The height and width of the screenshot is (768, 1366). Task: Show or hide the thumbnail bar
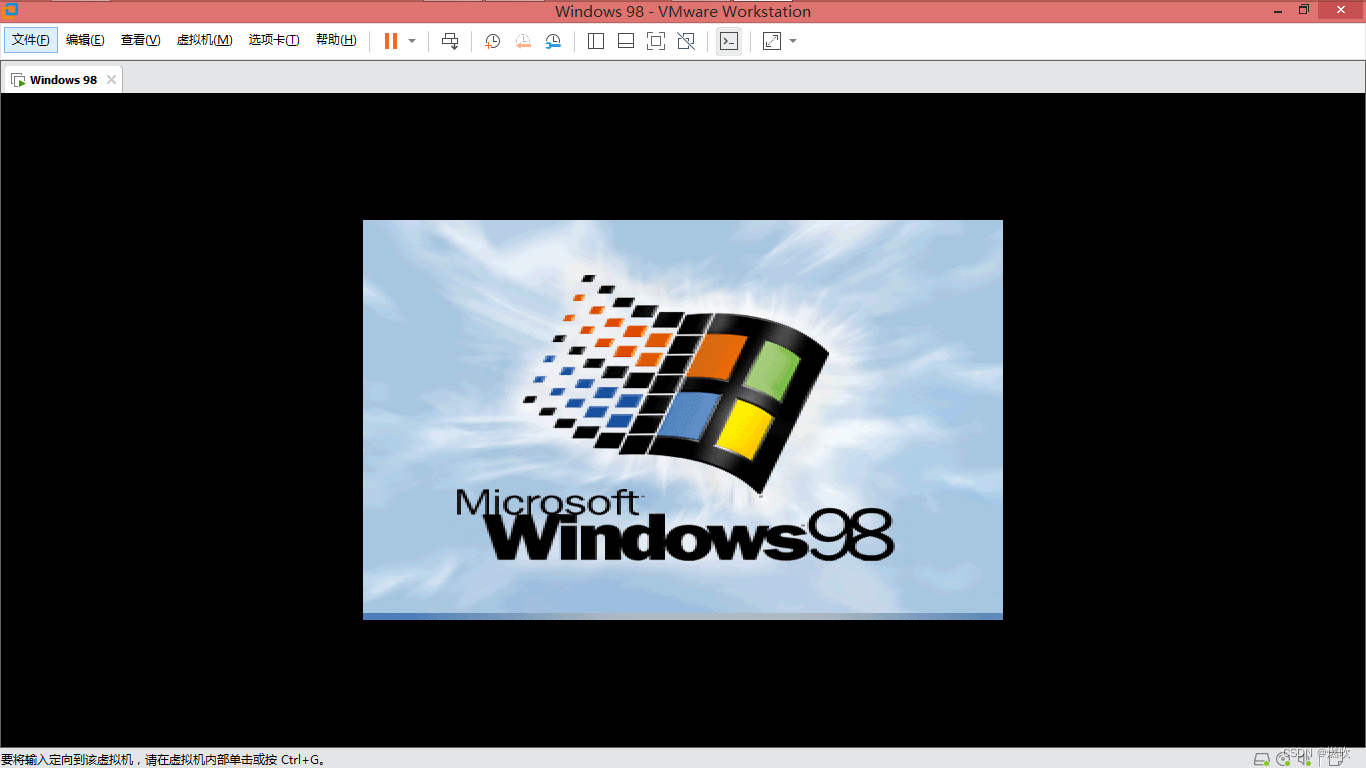tap(625, 41)
